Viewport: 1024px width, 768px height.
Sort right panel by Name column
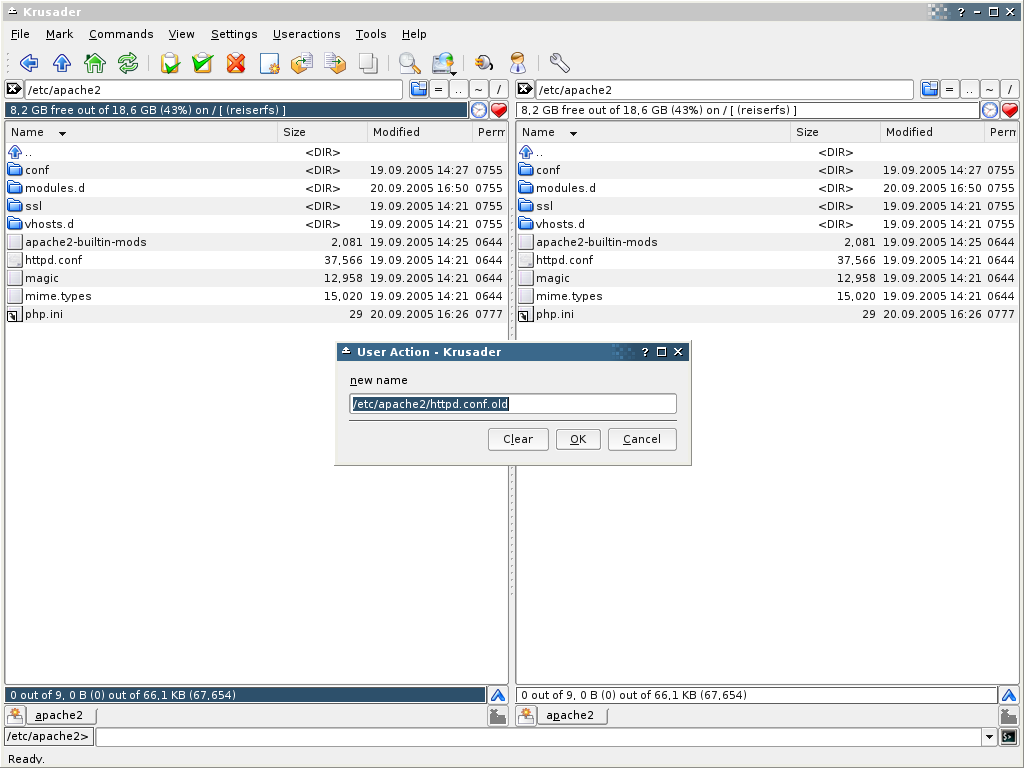(653, 132)
